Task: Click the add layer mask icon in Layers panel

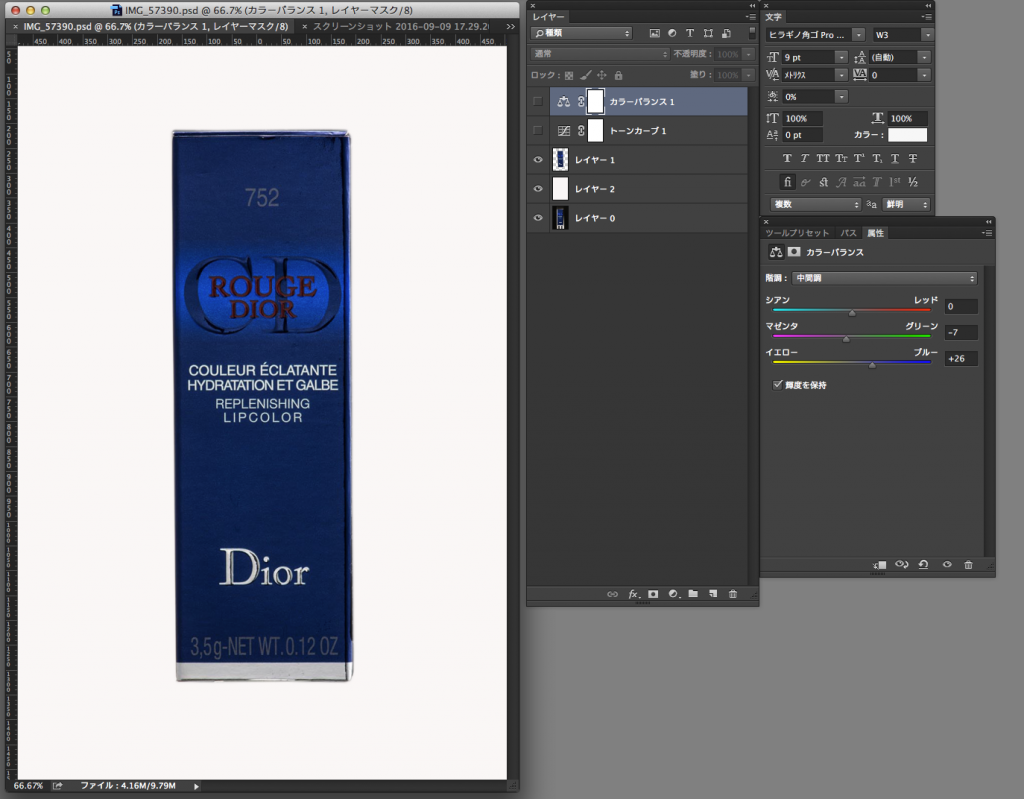Action: click(653, 594)
